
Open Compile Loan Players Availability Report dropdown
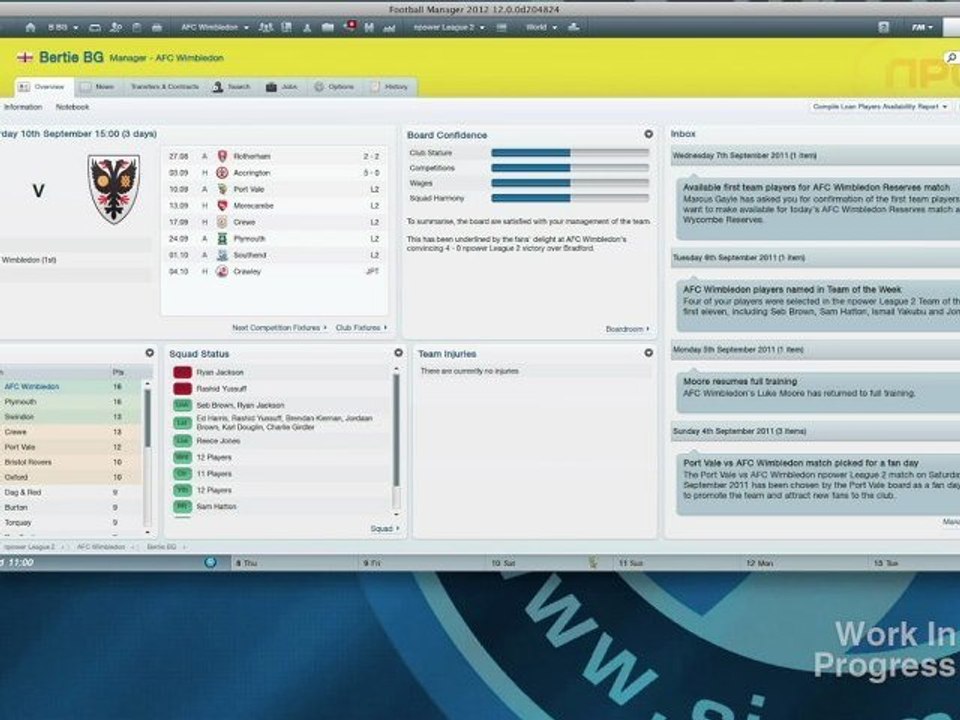(x=880, y=107)
